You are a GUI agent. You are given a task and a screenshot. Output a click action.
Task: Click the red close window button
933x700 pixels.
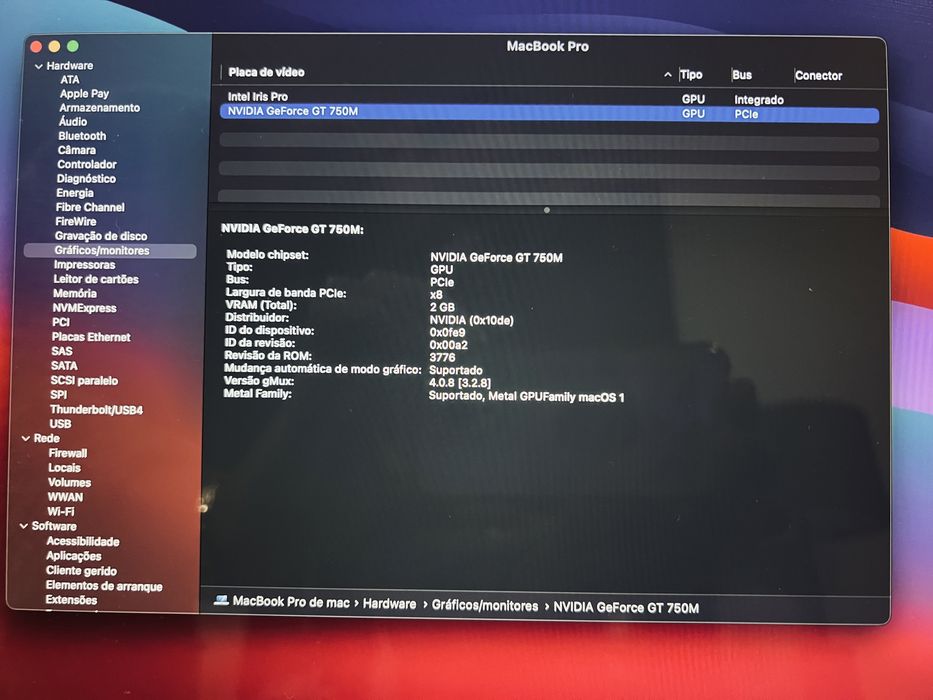36,46
